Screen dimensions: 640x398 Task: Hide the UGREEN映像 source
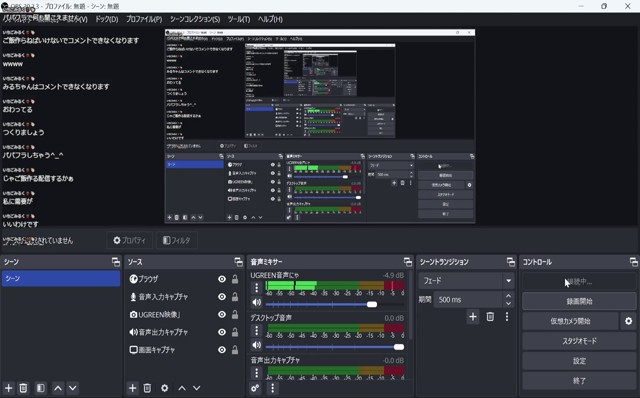pyautogui.click(x=222, y=314)
